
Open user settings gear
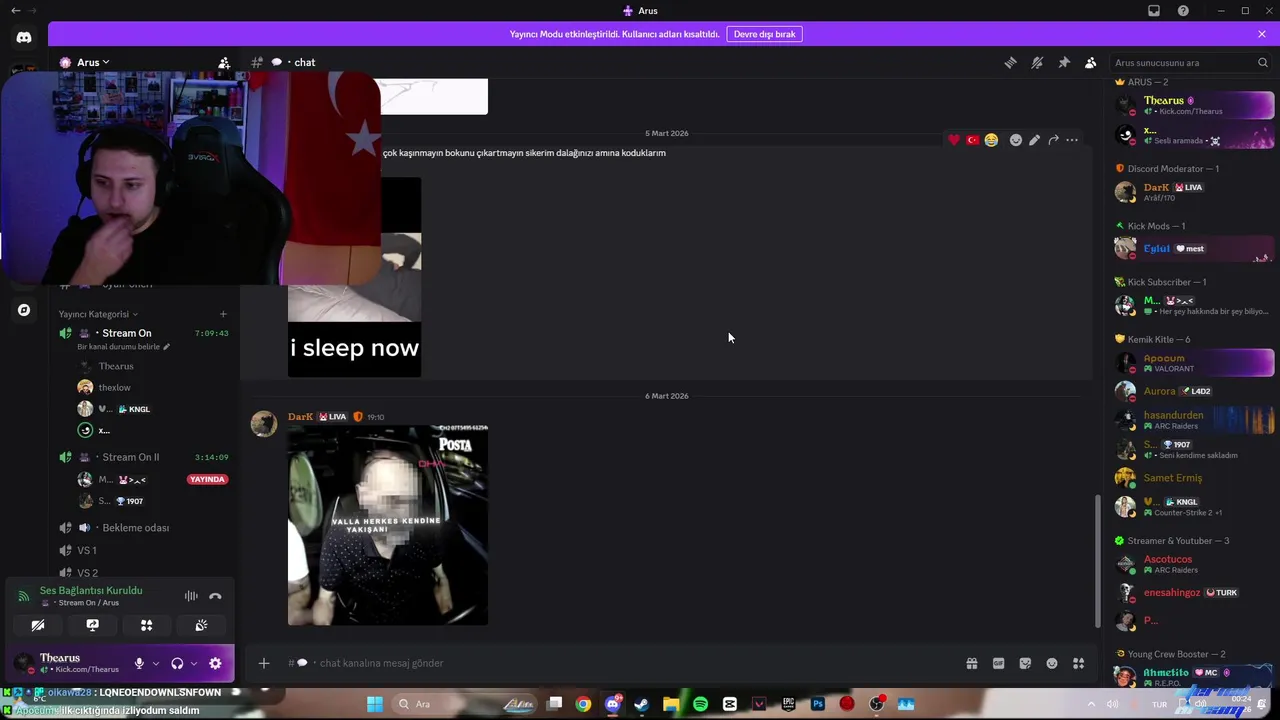[x=215, y=663]
